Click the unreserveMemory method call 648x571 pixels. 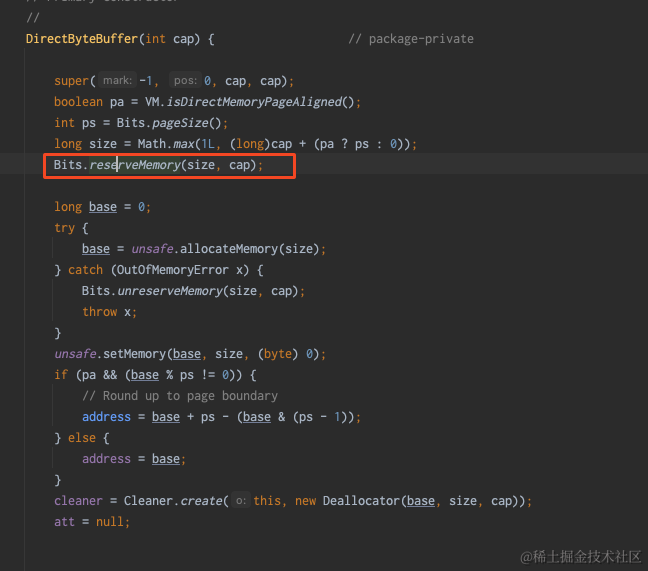point(170,291)
